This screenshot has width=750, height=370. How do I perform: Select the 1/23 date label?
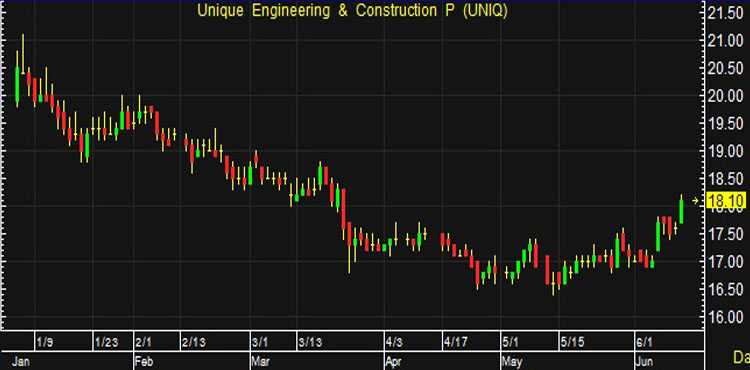click(107, 342)
